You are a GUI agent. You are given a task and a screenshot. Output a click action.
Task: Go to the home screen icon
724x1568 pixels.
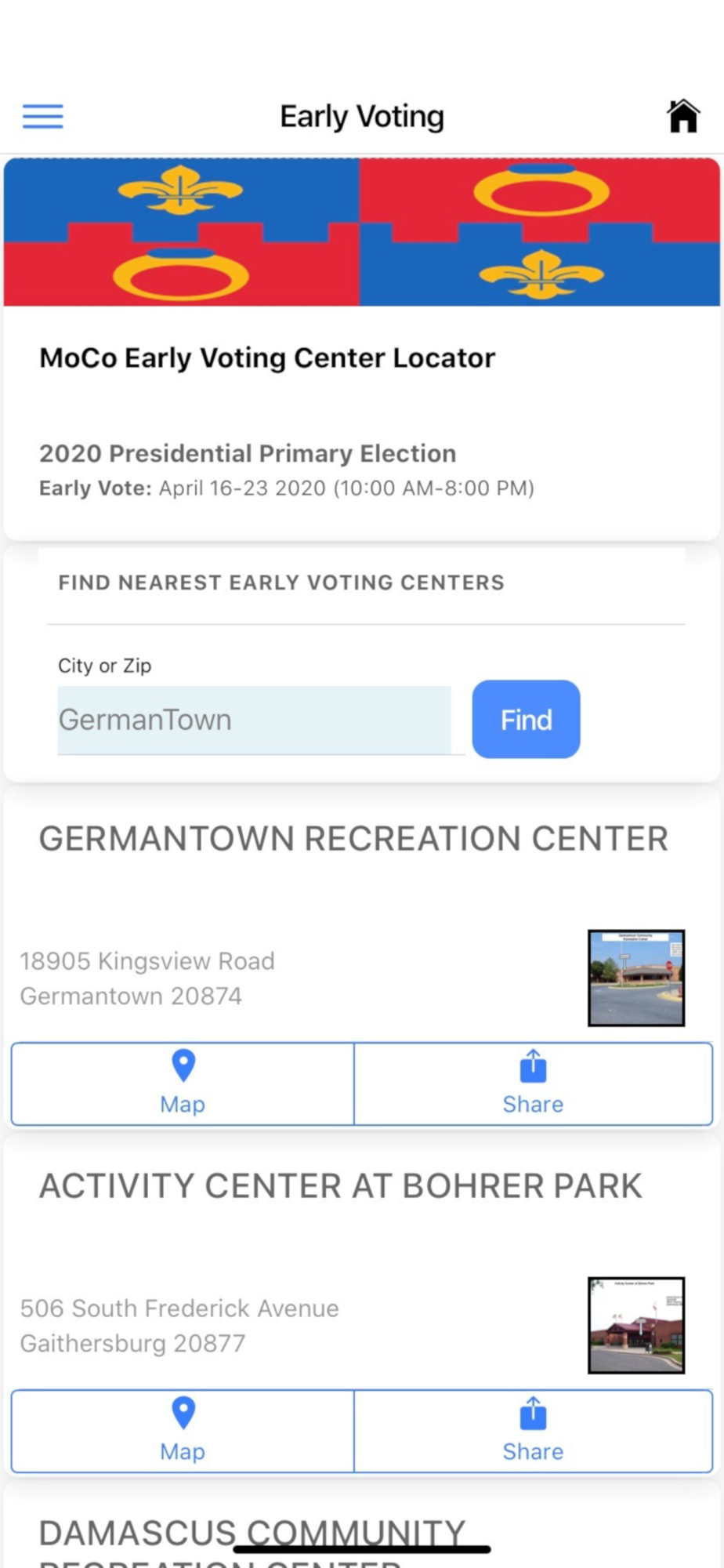(x=682, y=116)
